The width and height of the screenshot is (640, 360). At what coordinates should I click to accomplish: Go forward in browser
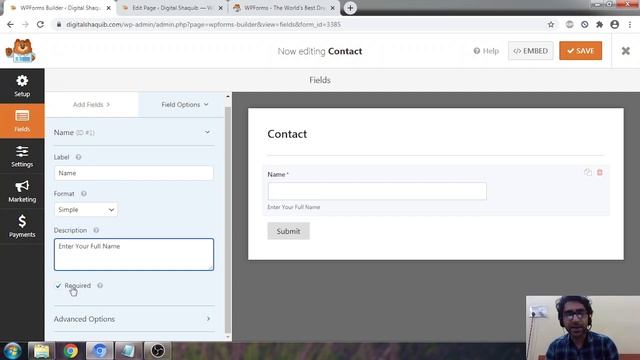[x=25, y=24]
